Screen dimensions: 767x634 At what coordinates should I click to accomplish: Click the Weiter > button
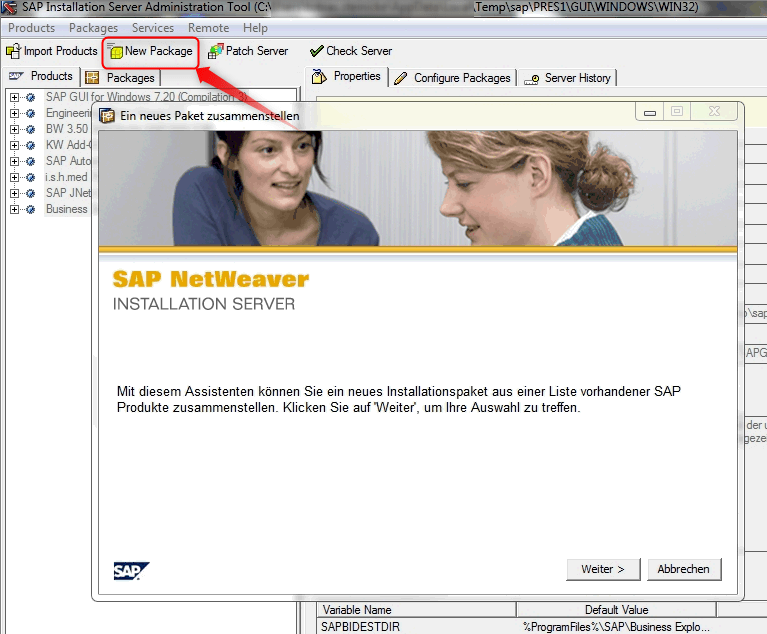(603, 569)
